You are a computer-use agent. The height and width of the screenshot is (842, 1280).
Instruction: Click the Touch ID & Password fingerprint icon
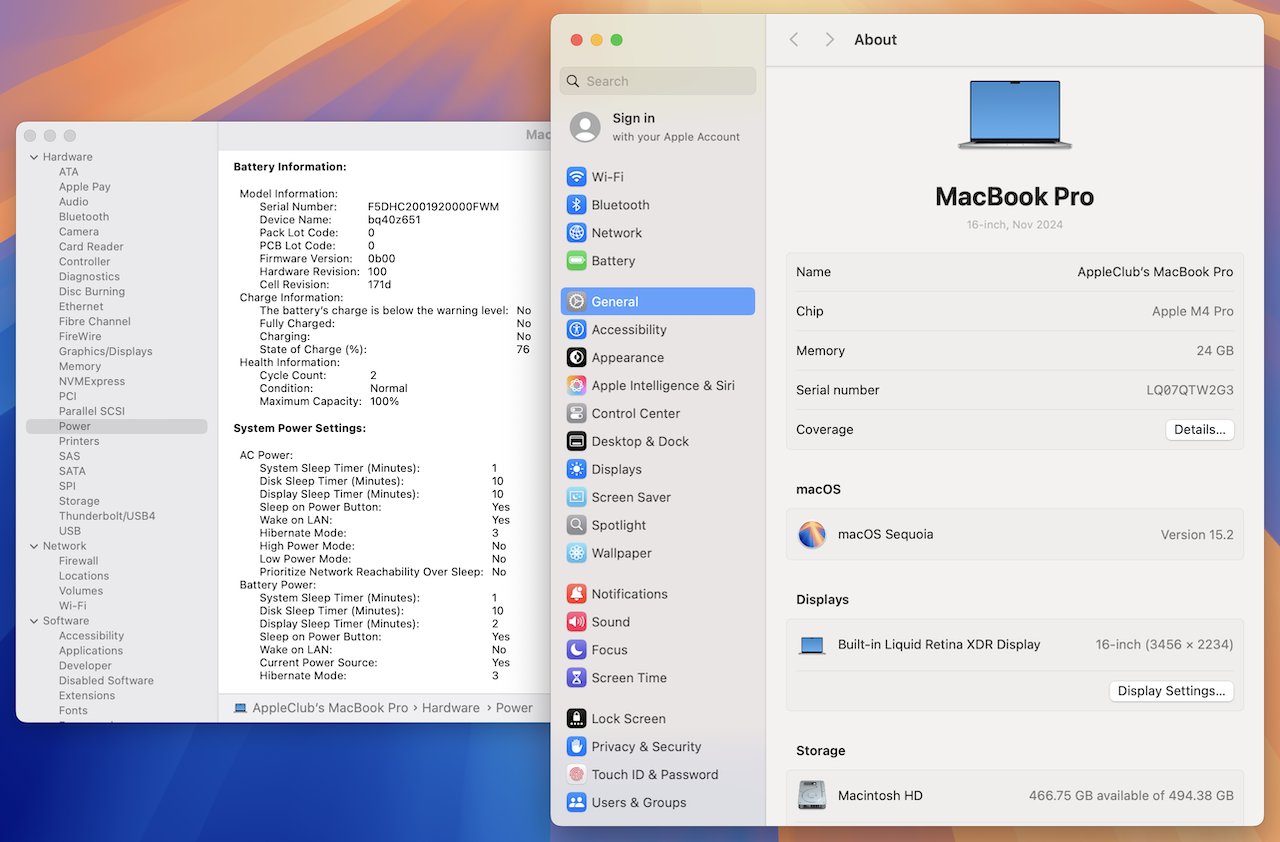pos(576,775)
